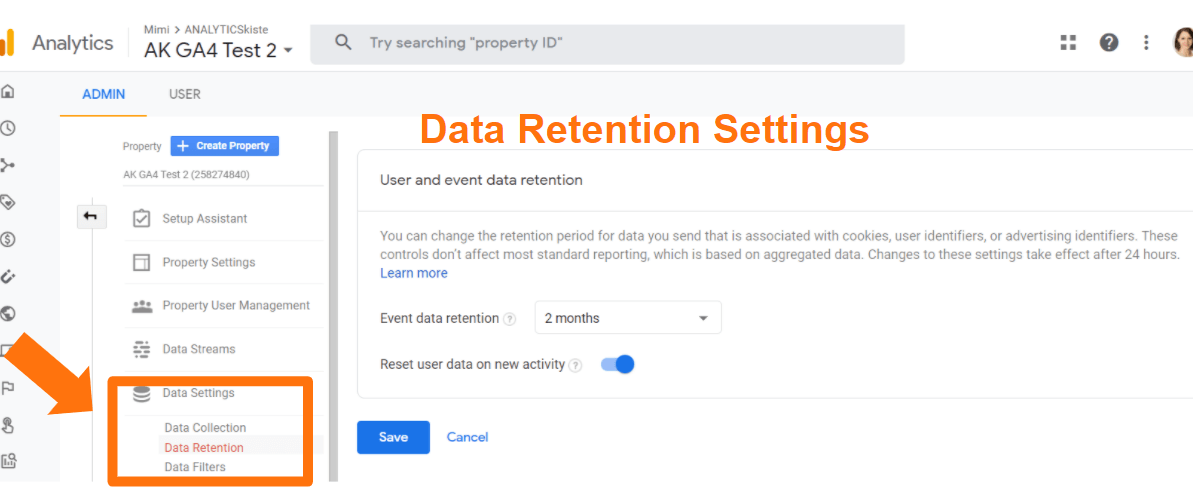Select Data Retention submenu item
The width and height of the screenshot is (1193, 501).
point(204,448)
